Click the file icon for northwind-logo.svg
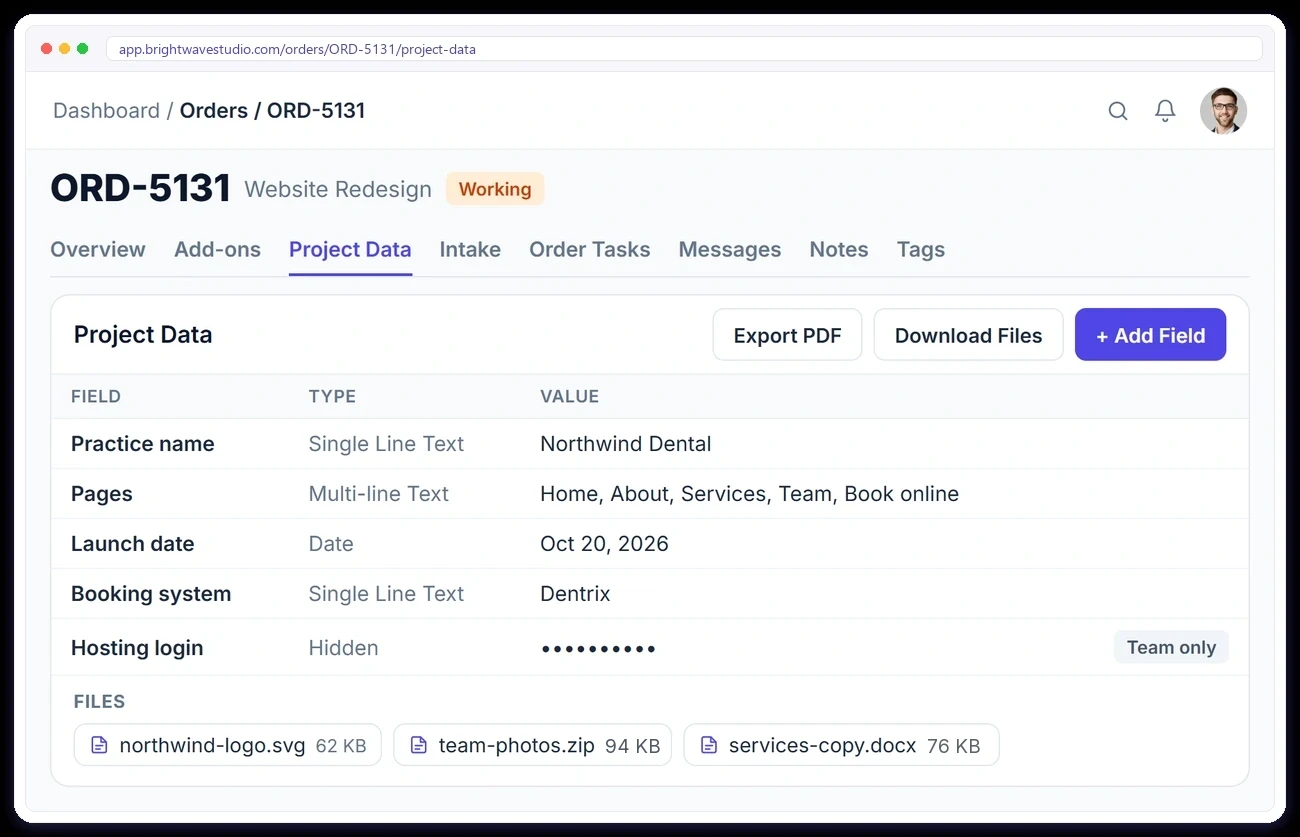Viewport: 1300px width, 837px height. (x=99, y=745)
